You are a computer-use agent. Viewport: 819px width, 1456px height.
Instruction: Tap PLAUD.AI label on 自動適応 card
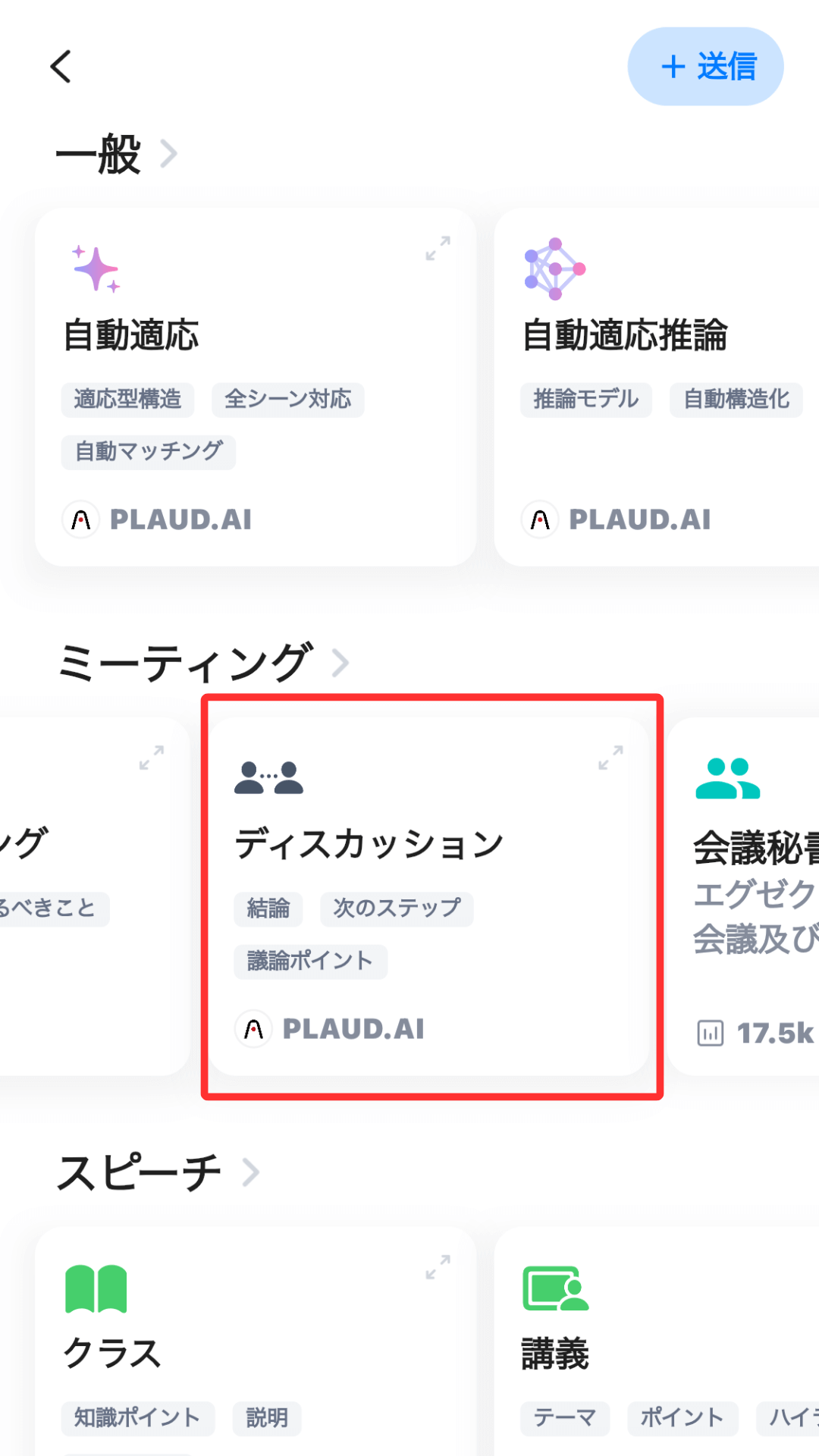click(180, 519)
